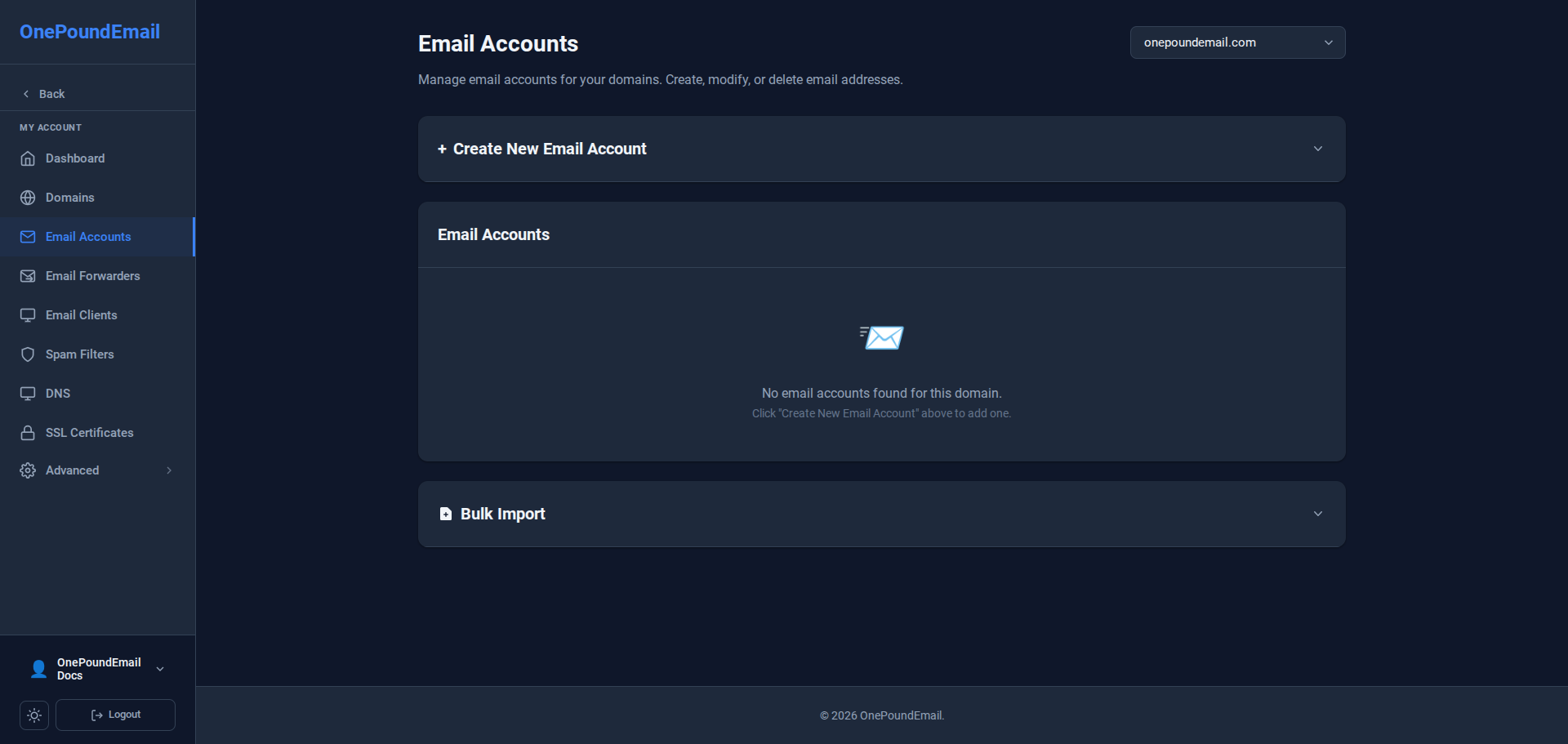Viewport: 1568px width, 744px height.
Task: Toggle light/dark theme with sun button
Action: (34, 715)
